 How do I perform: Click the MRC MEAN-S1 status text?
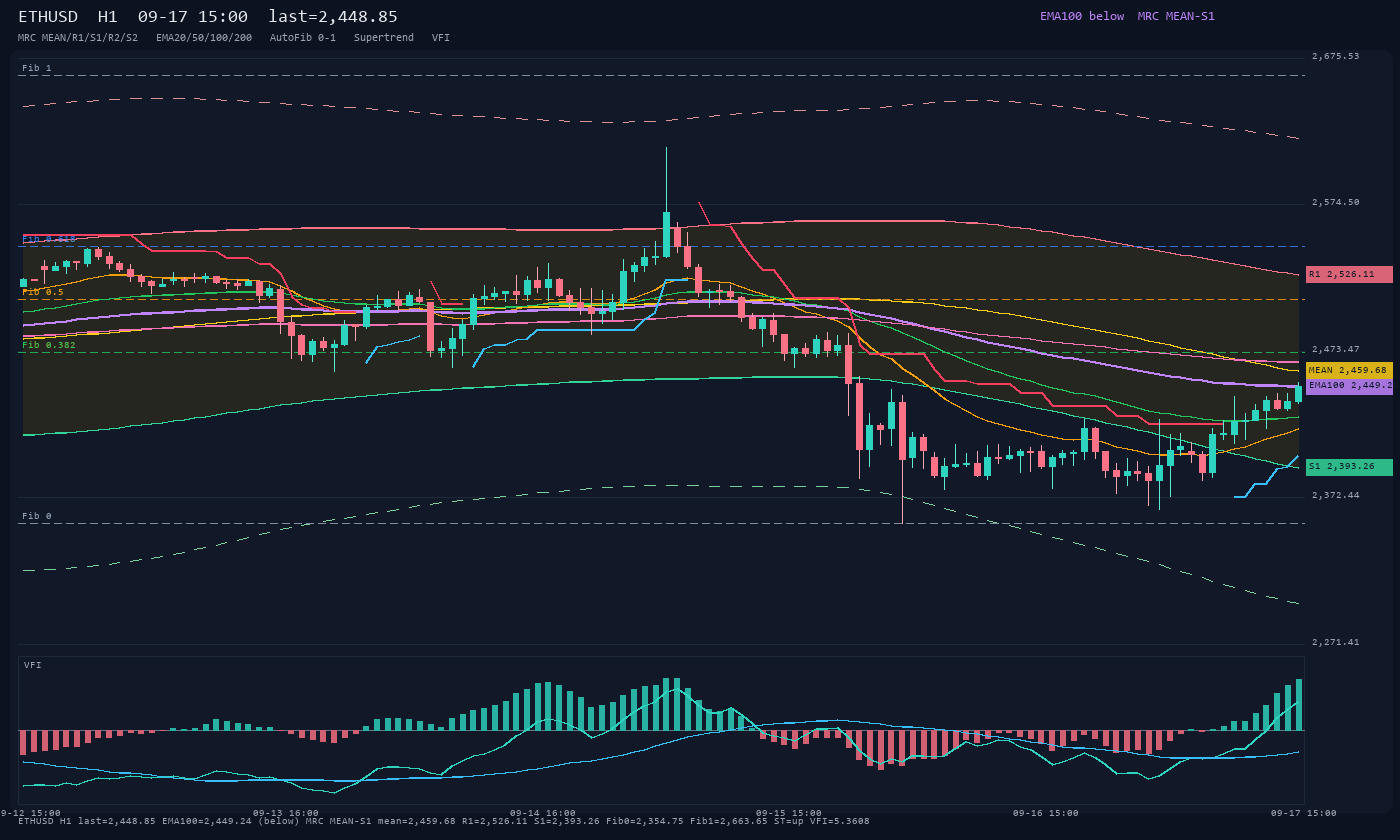pyautogui.click(x=1176, y=16)
